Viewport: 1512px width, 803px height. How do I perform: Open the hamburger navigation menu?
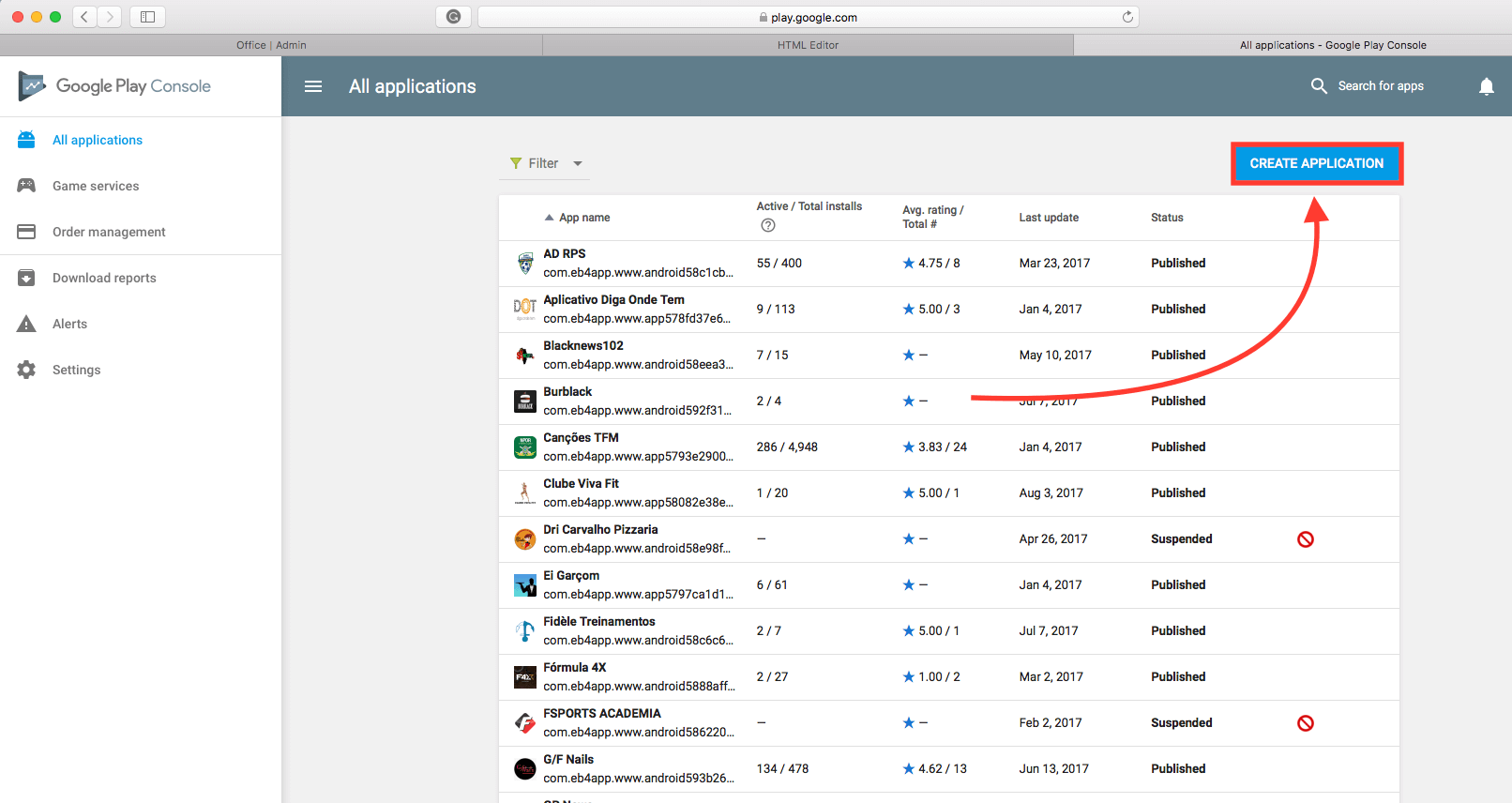point(313,86)
